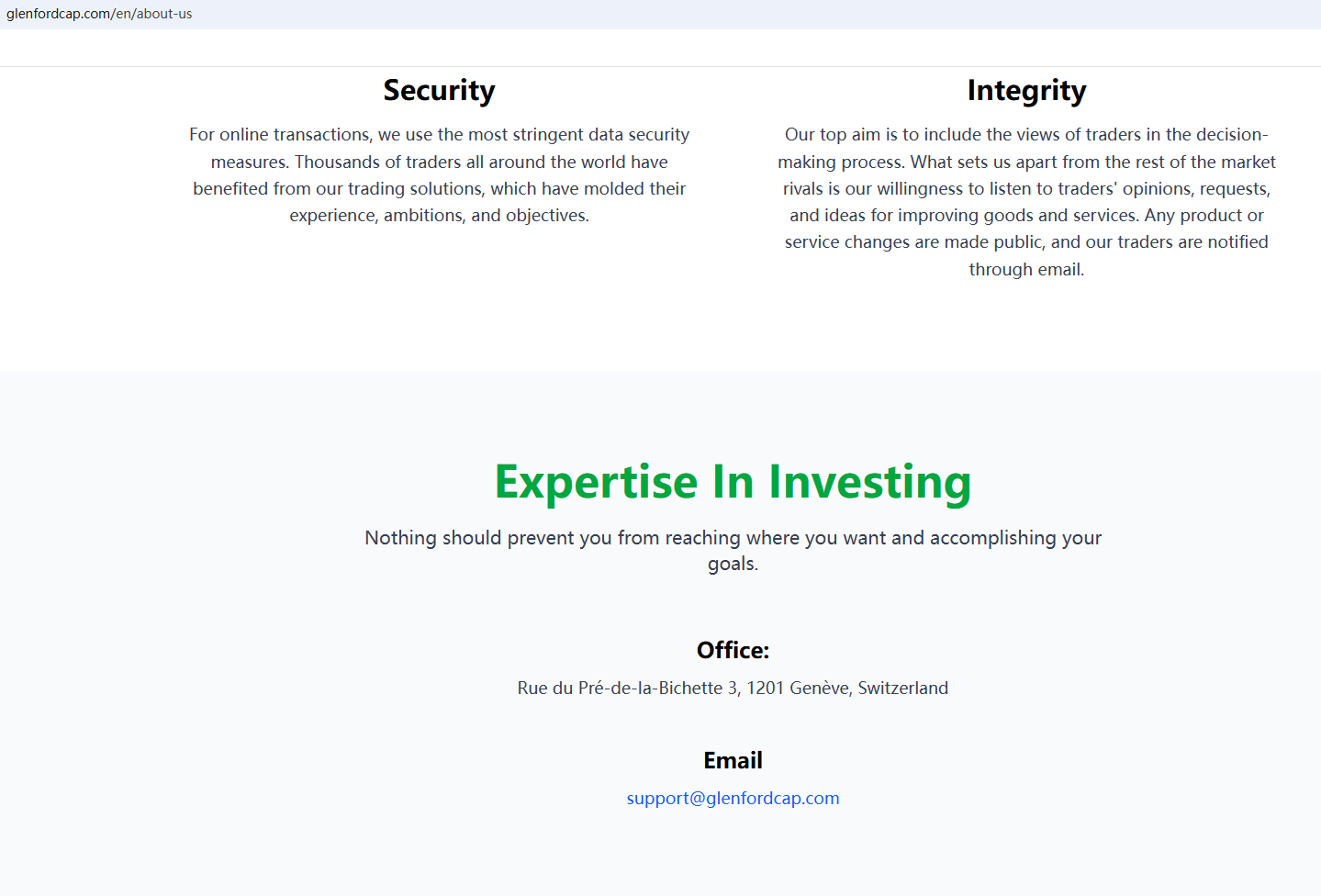The width and height of the screenshot is (1321, 896).
Task: Click the word "Switzerland" in the office address
Action: pyautogui.click(x=902, y=689)
